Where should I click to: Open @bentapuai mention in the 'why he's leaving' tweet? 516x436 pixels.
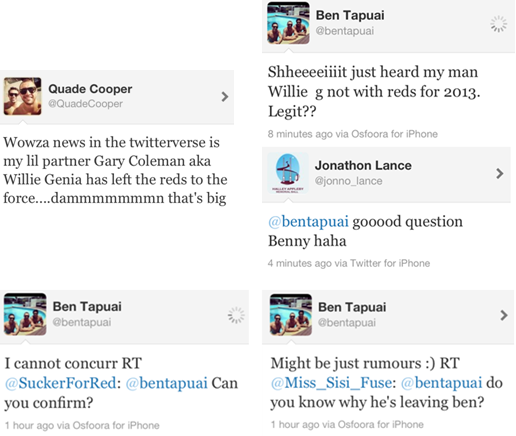(x=441, y=383)
